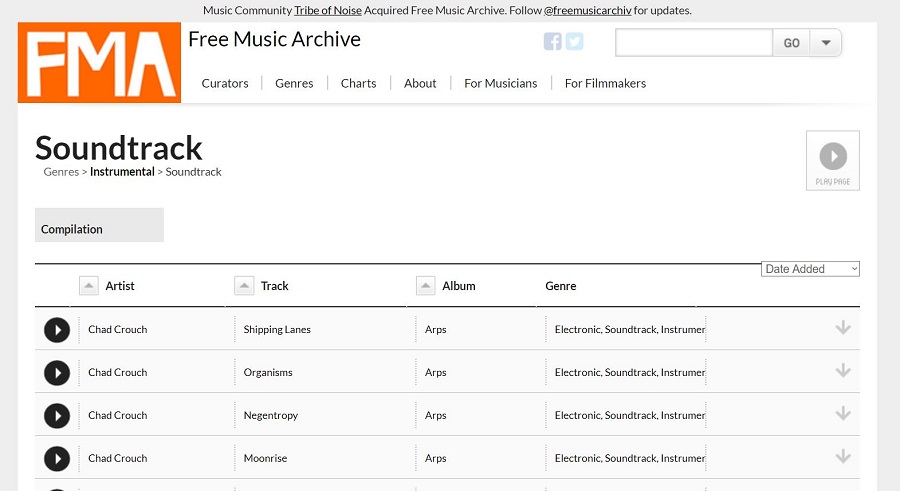The height and width of the screenshot is (491, 900).
Task: Open the Moonrise track title
Action: point(265,458)
